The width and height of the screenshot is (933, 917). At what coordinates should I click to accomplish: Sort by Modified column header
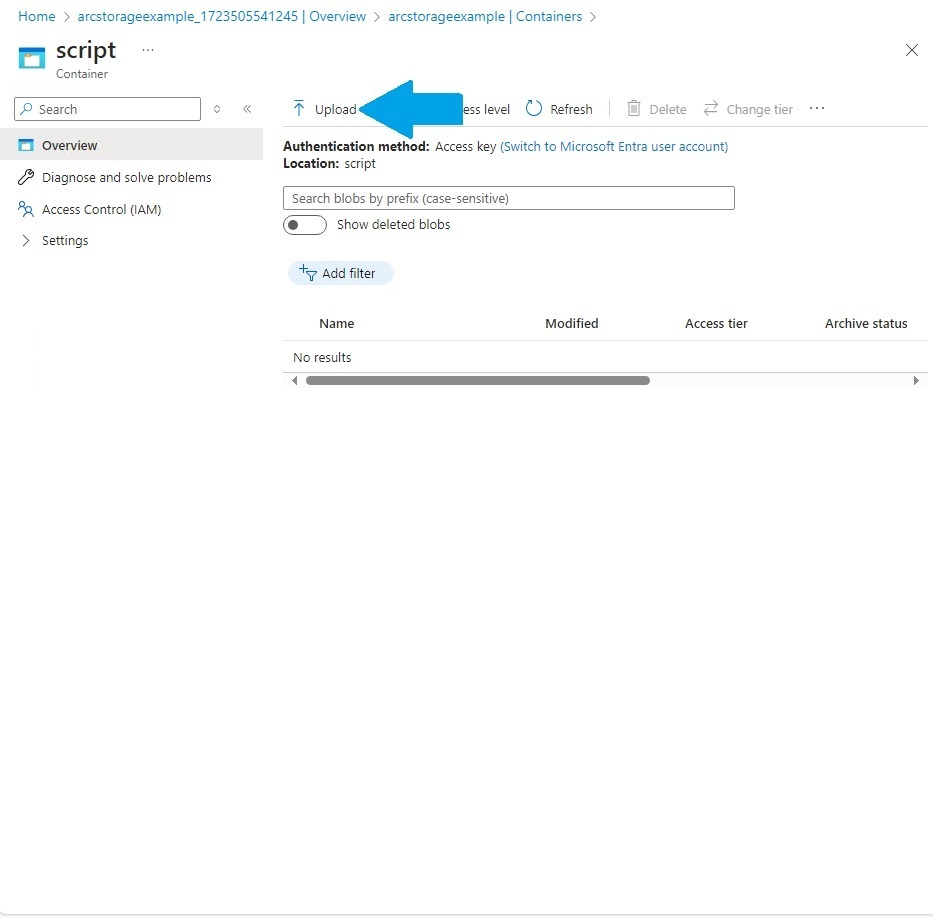(572, 324)
